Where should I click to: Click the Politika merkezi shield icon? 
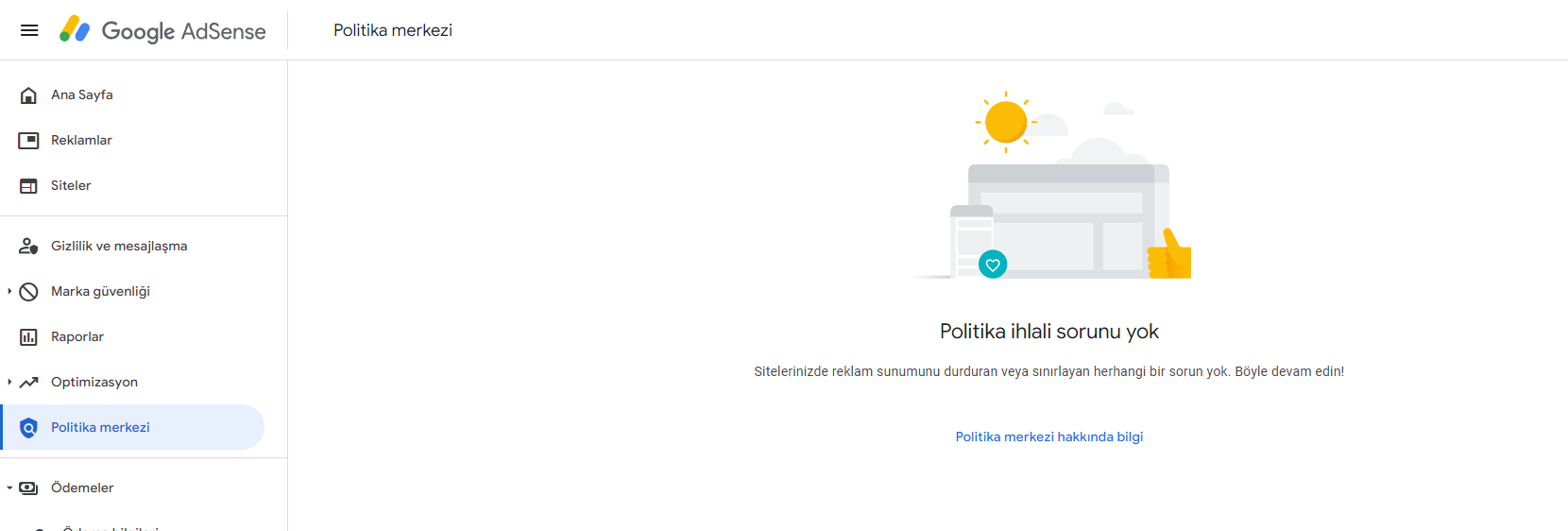click(28, 427)
